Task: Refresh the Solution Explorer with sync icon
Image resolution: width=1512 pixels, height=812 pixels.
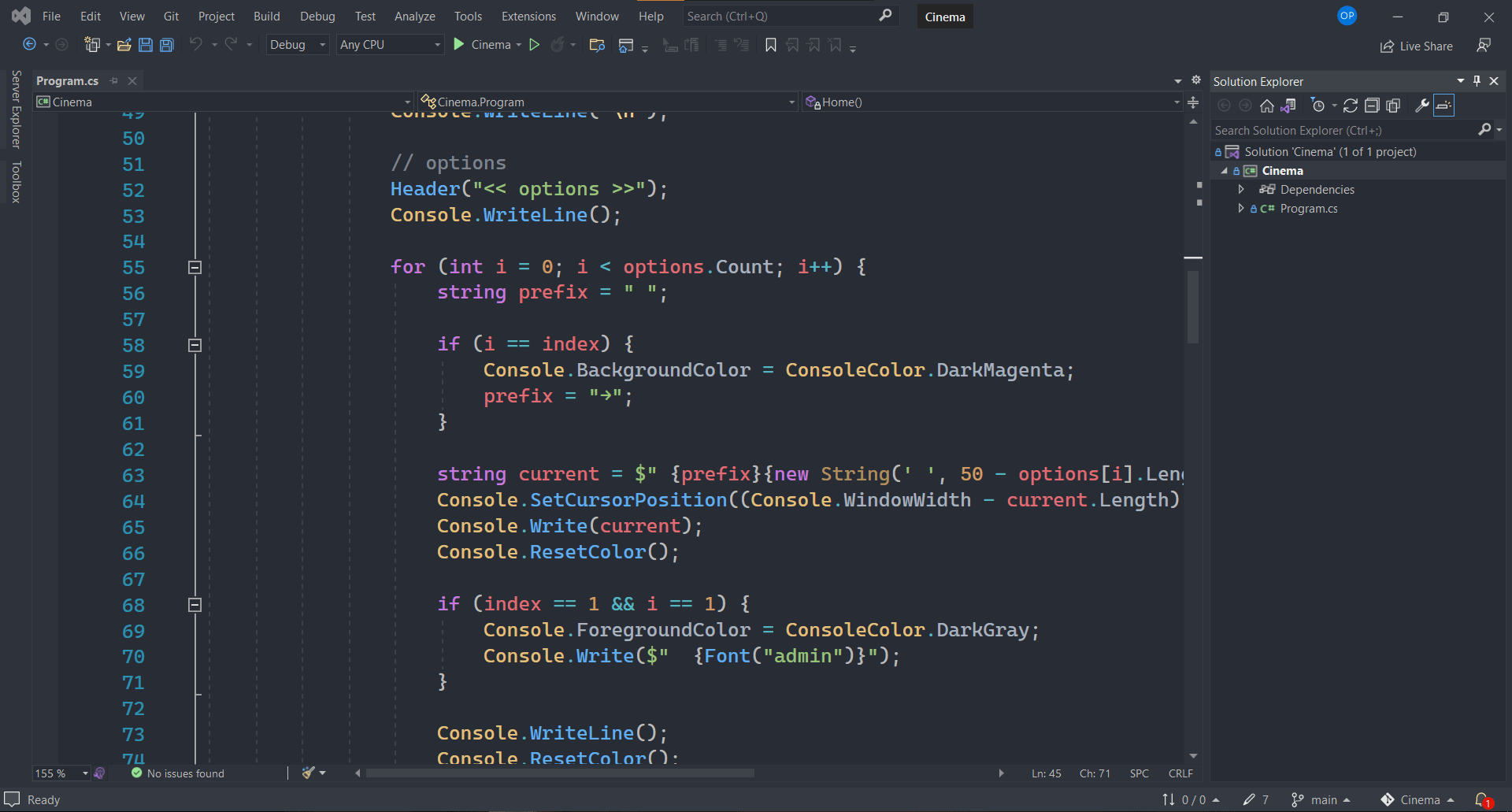Action: point(1351,106)
